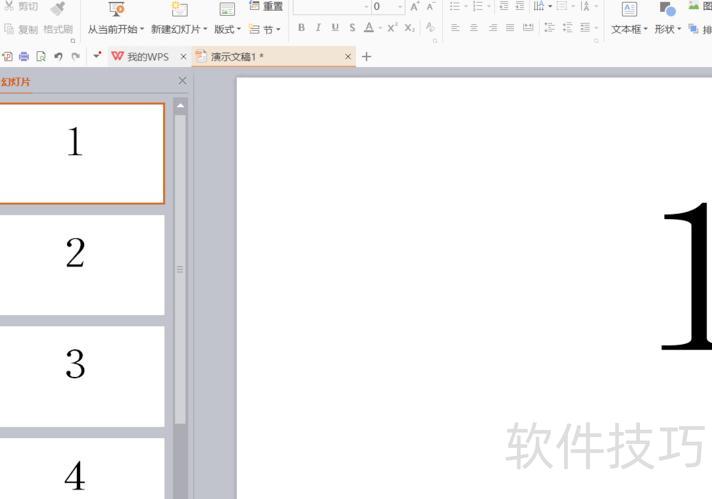The width and height of the screenshot is (712, 499).
Task: Click the Reset (重置) button
Action: coord(267,6)
